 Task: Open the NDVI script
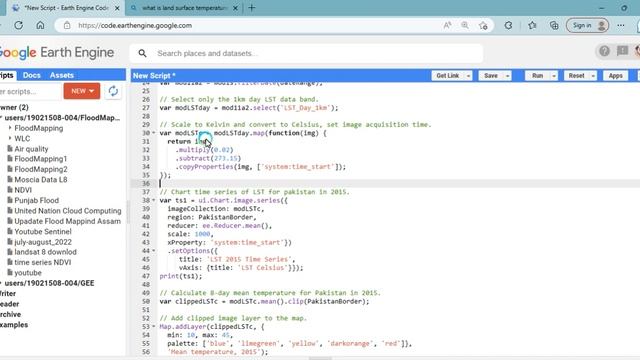(23, 190)
